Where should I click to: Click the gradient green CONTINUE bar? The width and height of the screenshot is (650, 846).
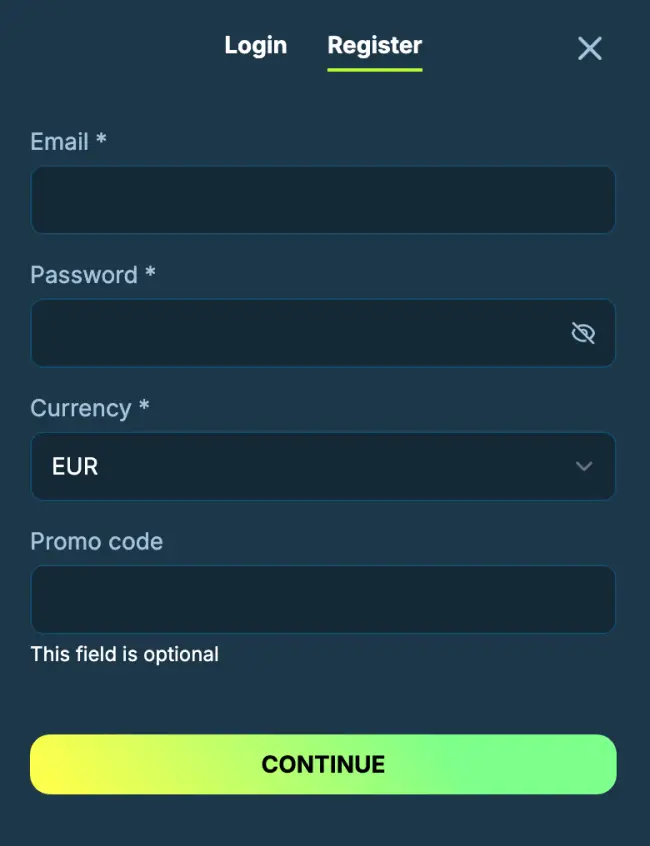tap(323, 764)
